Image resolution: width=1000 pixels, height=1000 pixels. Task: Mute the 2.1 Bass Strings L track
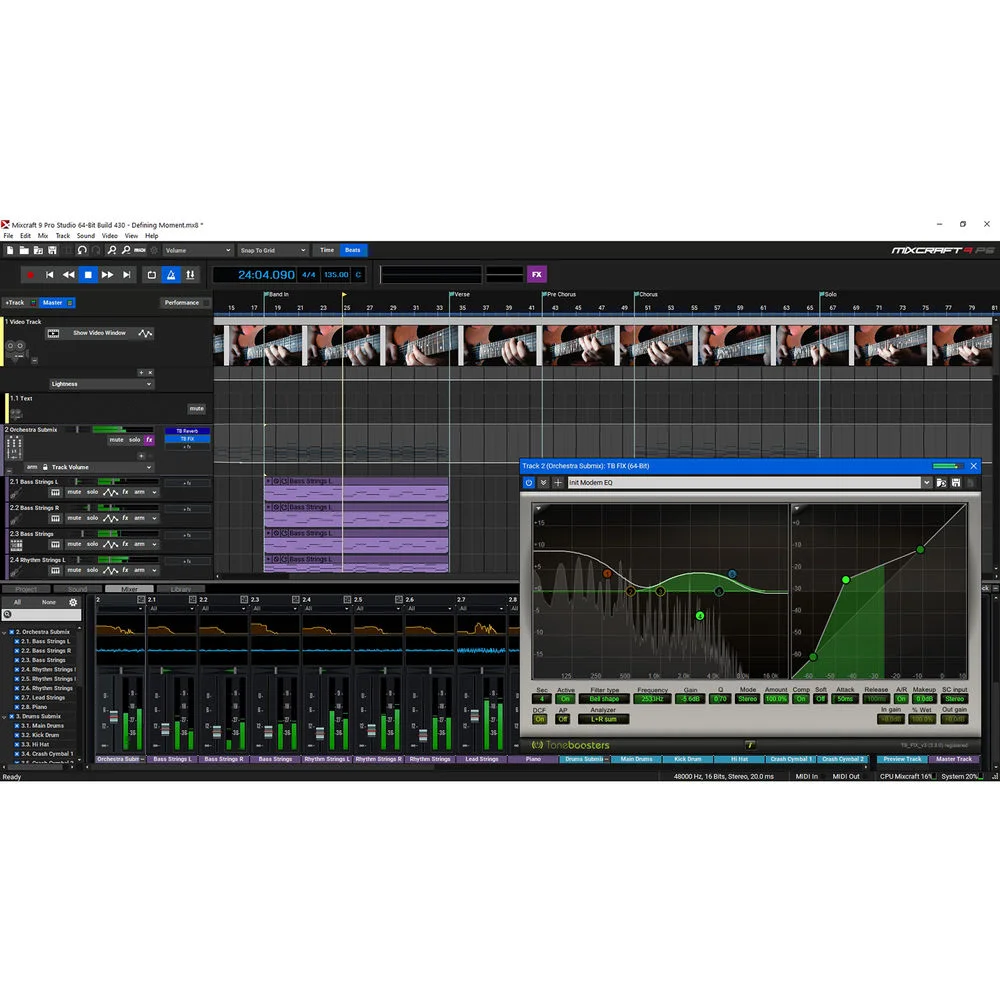click(75, 492)
